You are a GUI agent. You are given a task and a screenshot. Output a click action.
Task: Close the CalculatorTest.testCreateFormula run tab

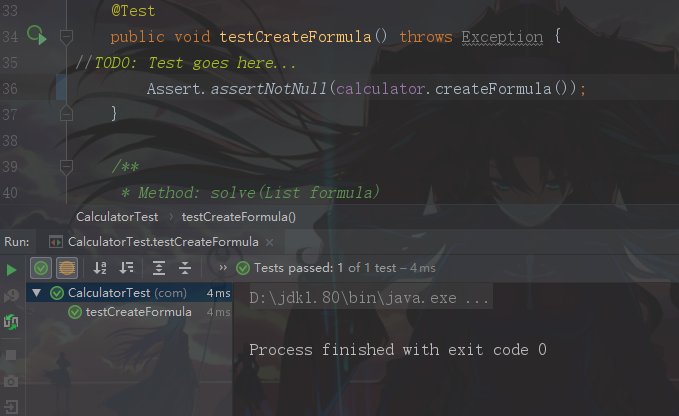[270, 242]
